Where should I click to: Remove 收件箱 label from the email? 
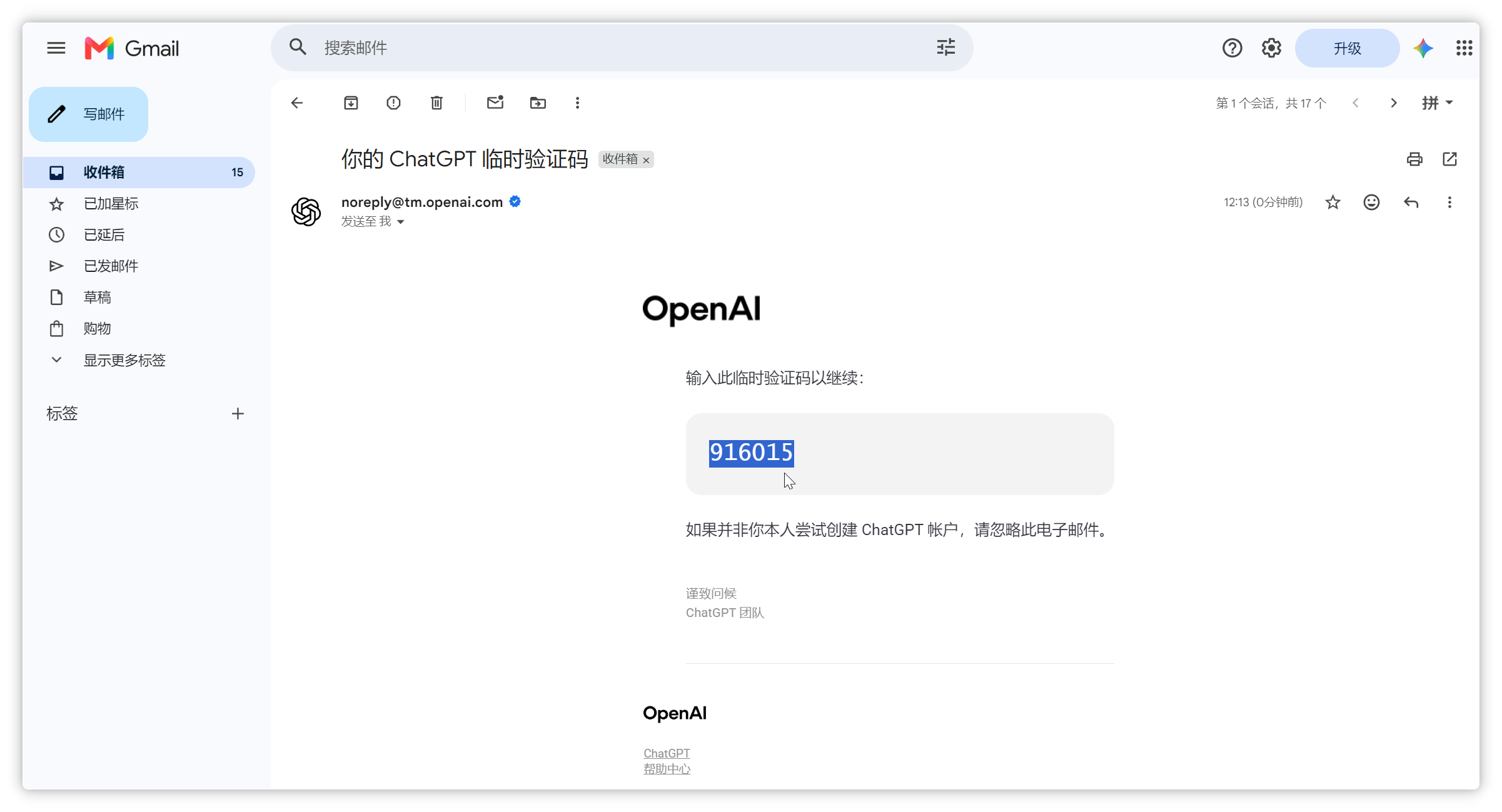[x=646, y=161]
